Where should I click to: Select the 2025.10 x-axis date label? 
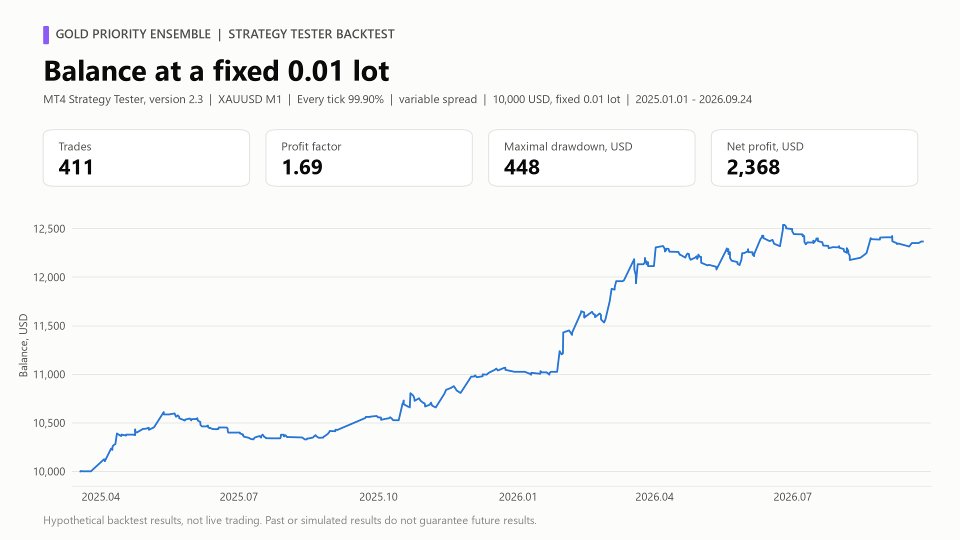click(x=378, y=497)
